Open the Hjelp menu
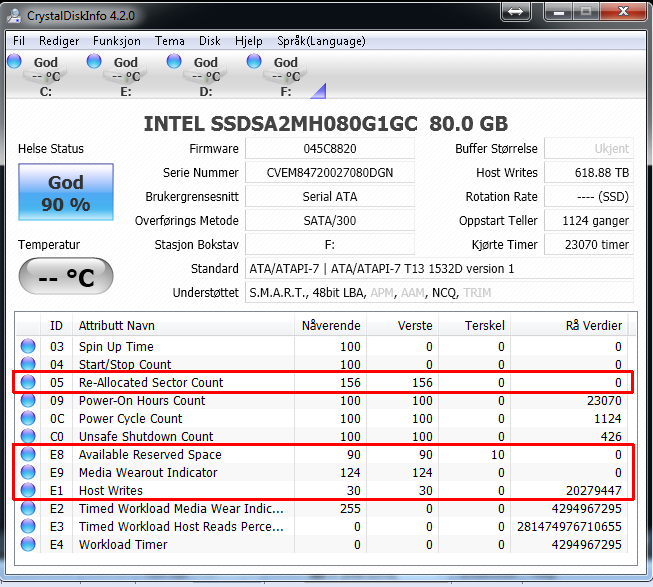The image size is (653, 587). click(x=249, y=41)
